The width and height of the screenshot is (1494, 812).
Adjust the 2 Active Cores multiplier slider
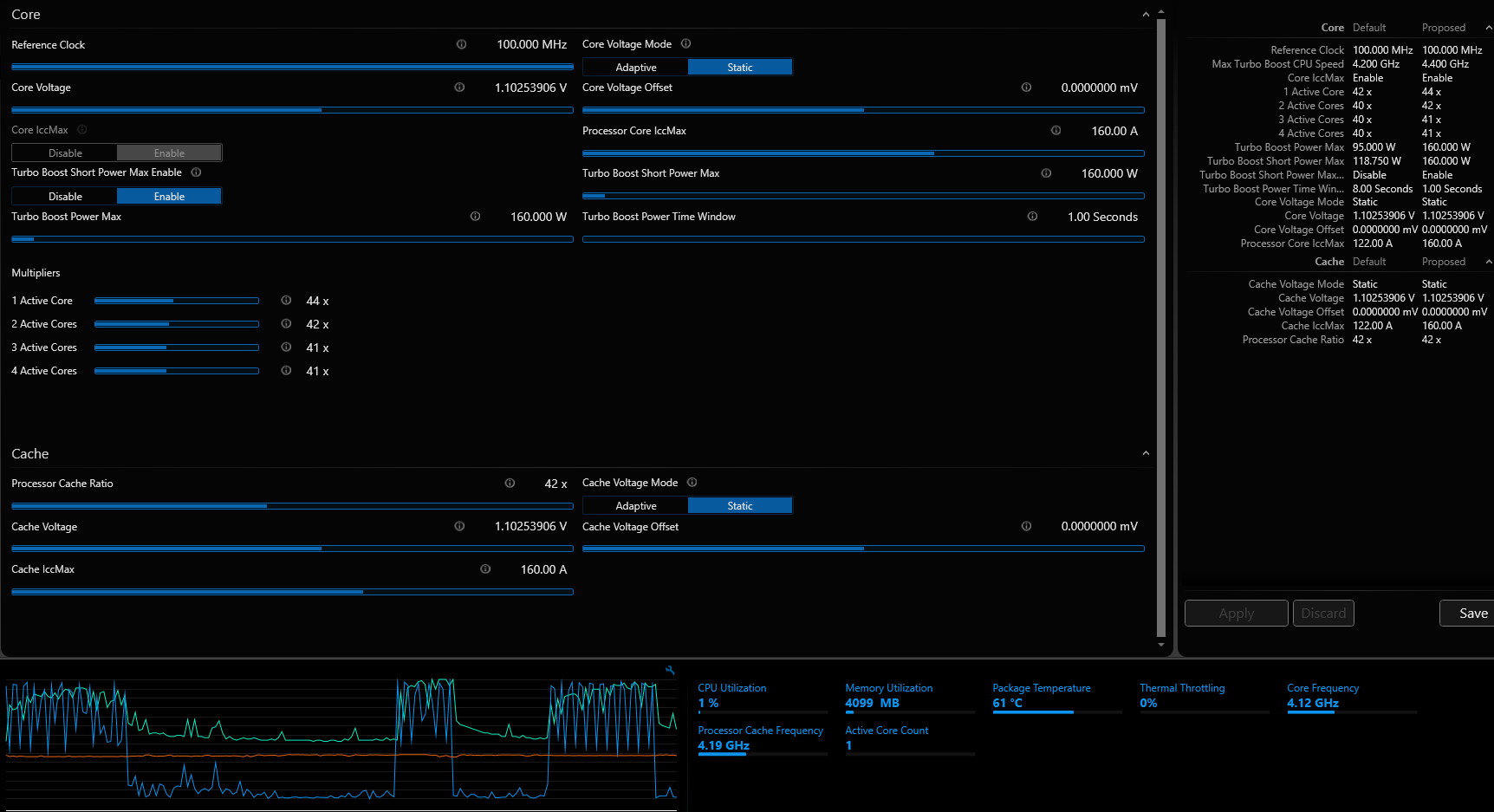177,324
